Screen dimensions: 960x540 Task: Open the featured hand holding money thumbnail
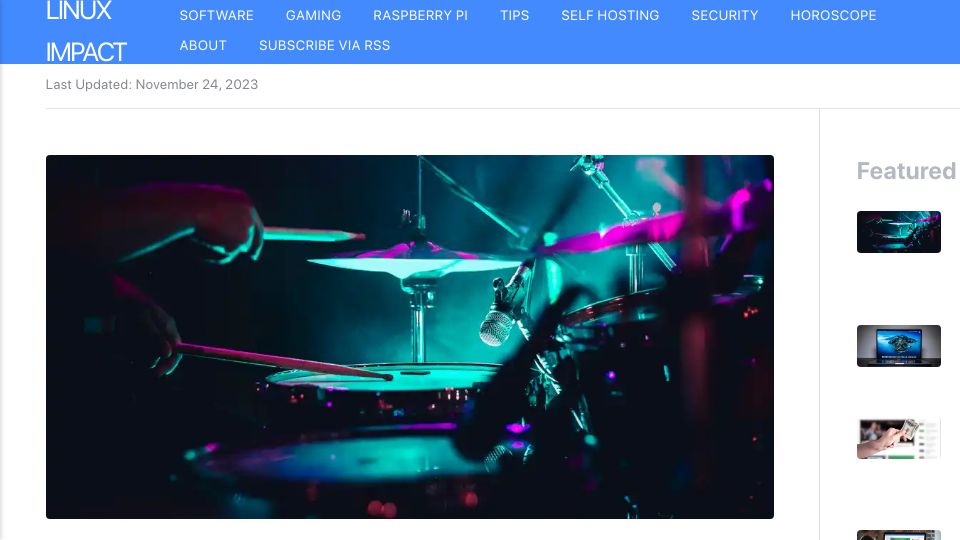pyautogui.click(x=898, y=439)
